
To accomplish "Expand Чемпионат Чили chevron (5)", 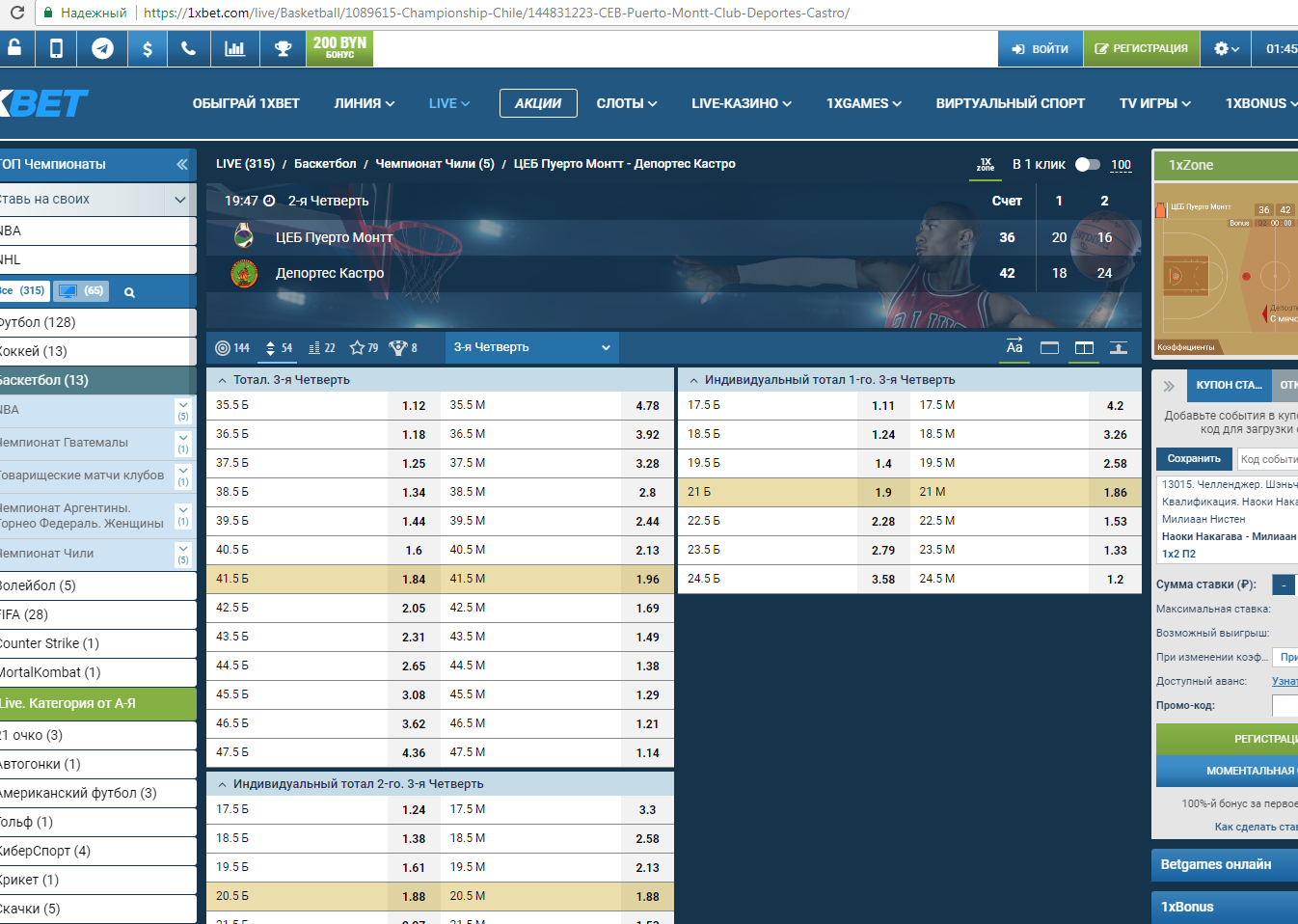I will [182, 555].
